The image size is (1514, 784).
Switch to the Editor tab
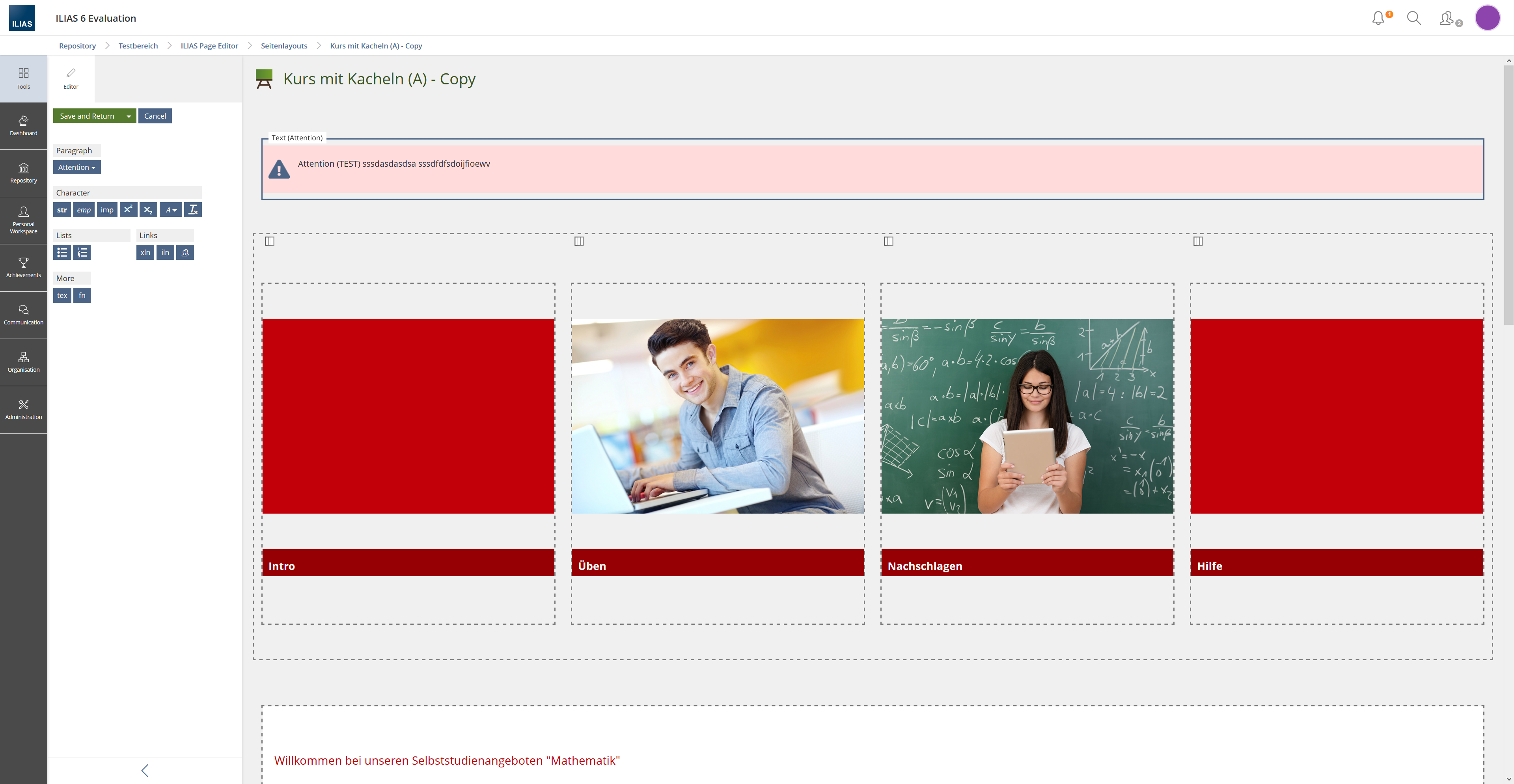point(71,78)
